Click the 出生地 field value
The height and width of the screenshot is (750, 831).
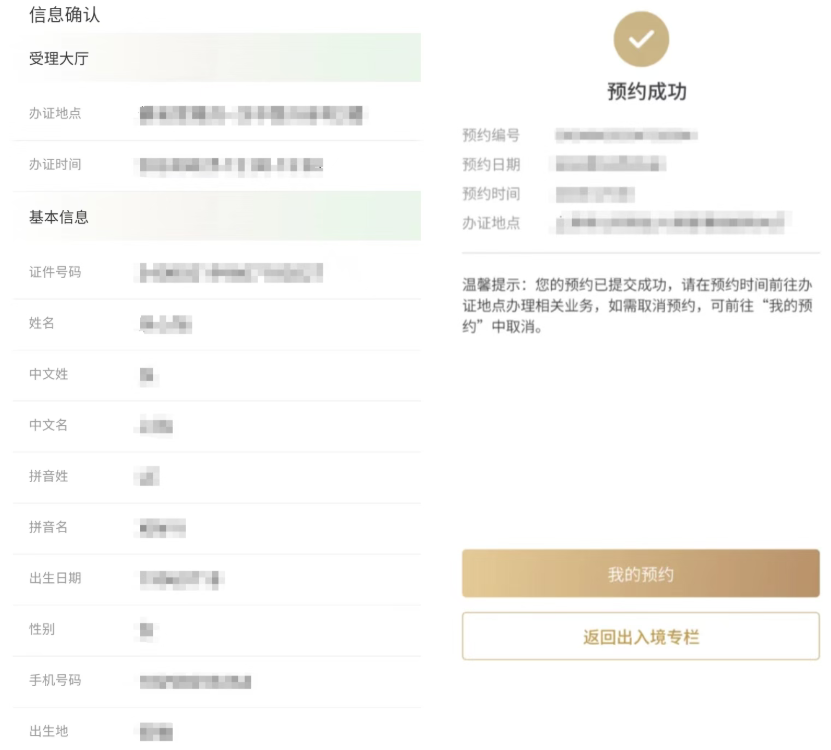coord(156,732)
